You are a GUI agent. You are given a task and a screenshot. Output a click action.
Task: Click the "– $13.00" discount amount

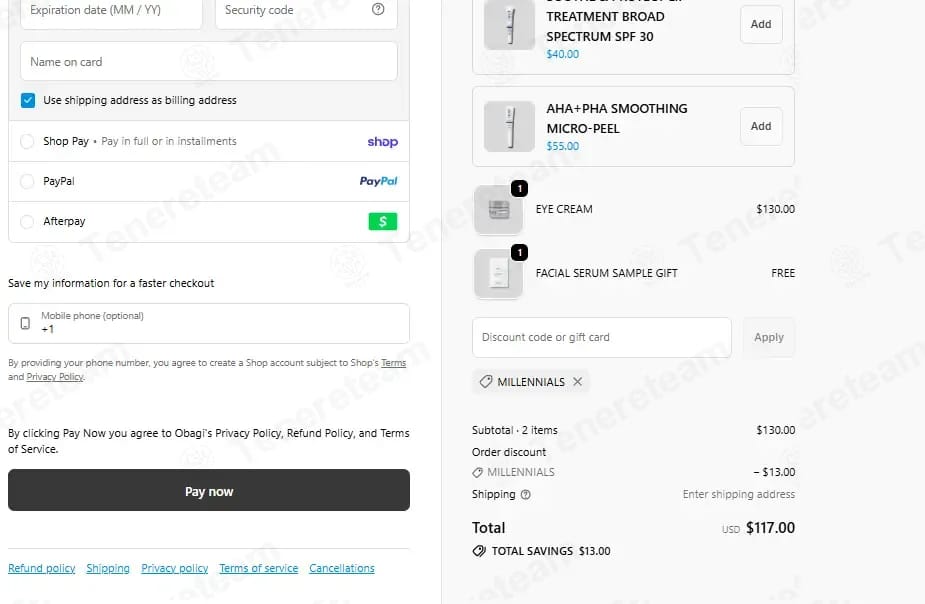[x=774, y=472]
